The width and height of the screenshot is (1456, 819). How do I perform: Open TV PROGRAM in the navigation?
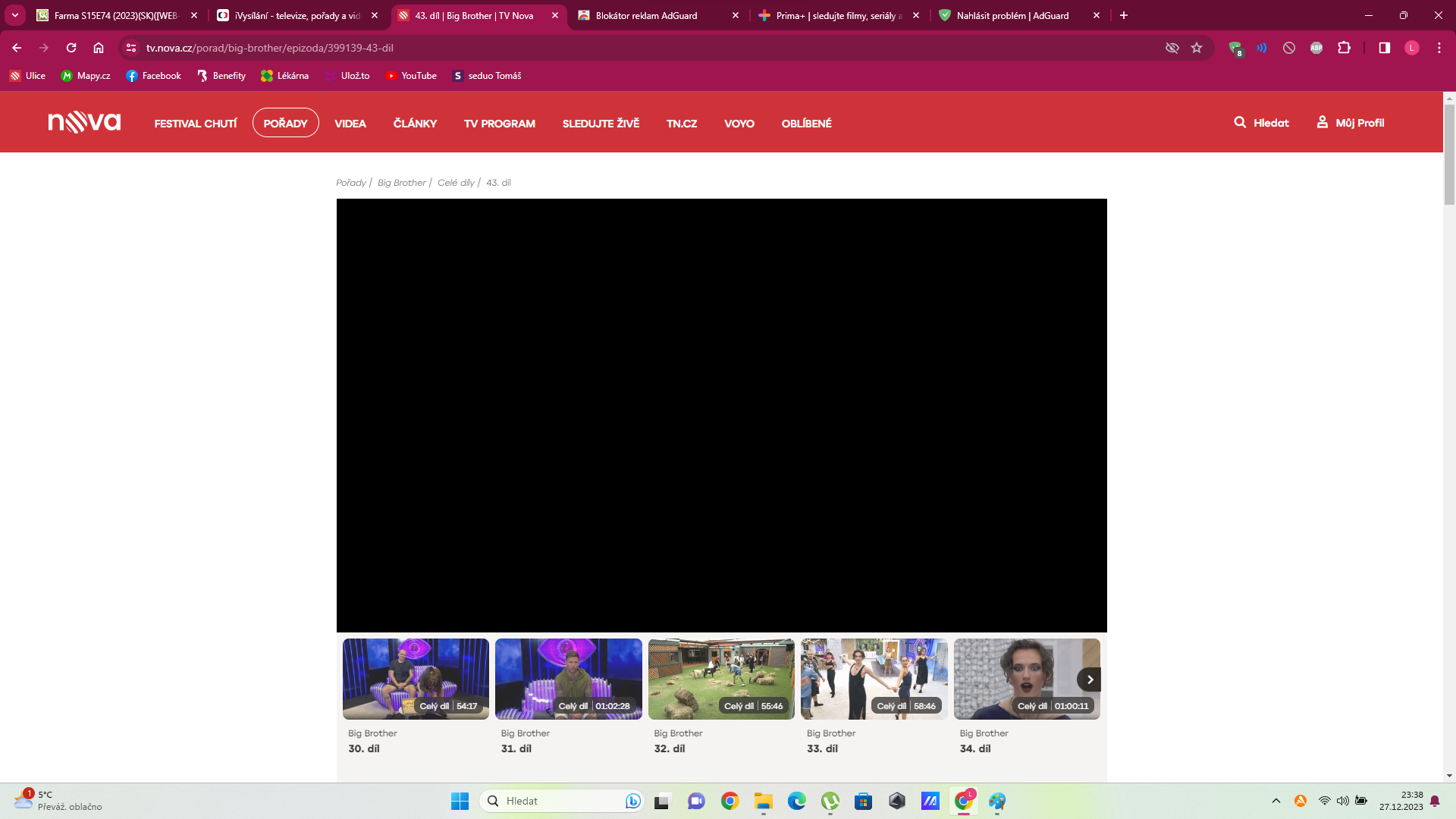click(499, 123)
